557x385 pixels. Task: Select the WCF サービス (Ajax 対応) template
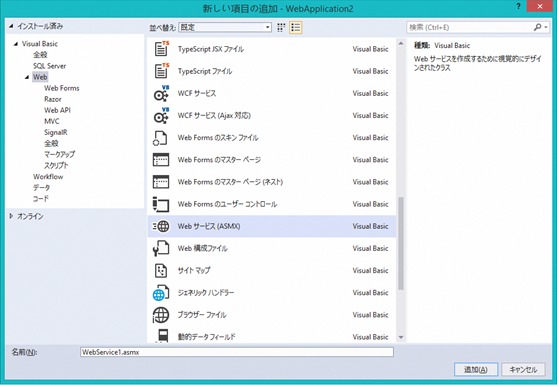point(272,115)
